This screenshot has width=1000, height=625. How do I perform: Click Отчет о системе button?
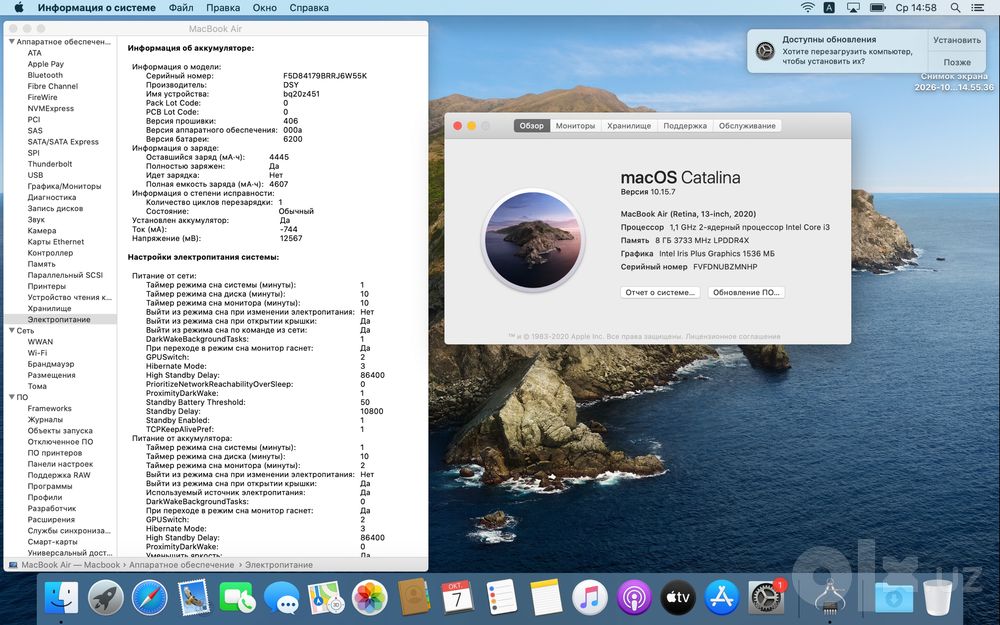tap(660, 292)
